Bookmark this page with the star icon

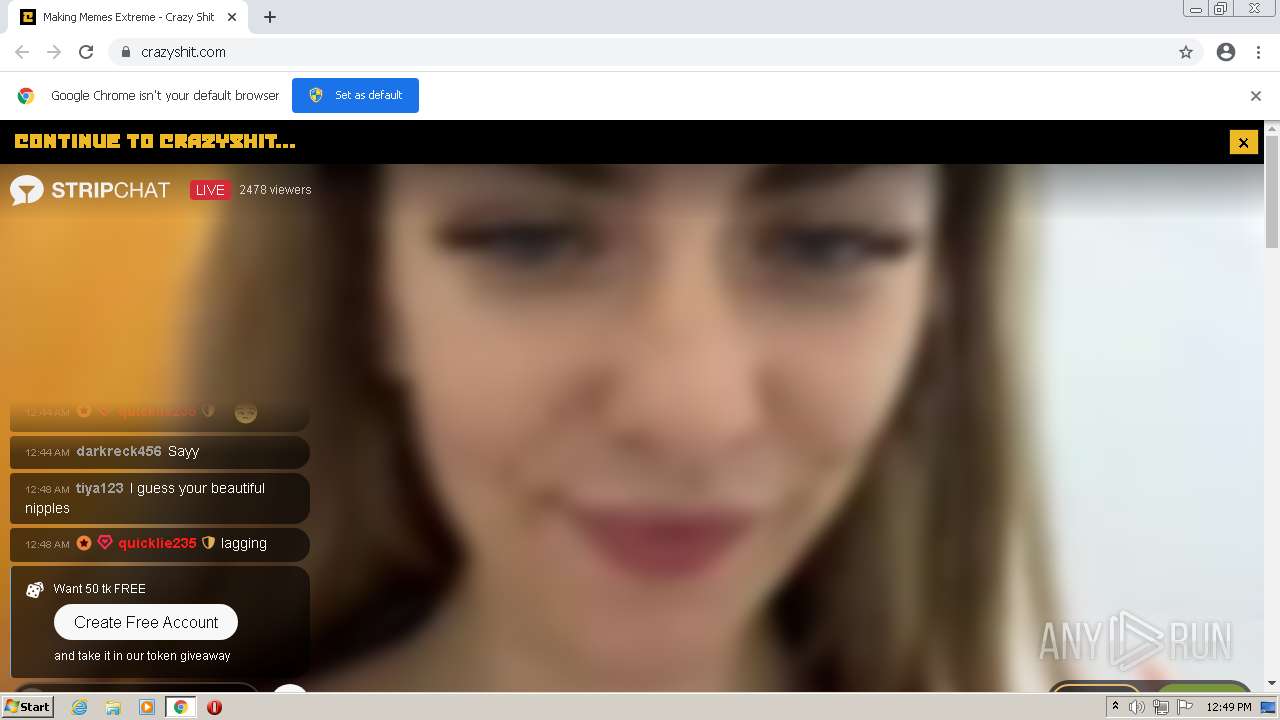1186,52
